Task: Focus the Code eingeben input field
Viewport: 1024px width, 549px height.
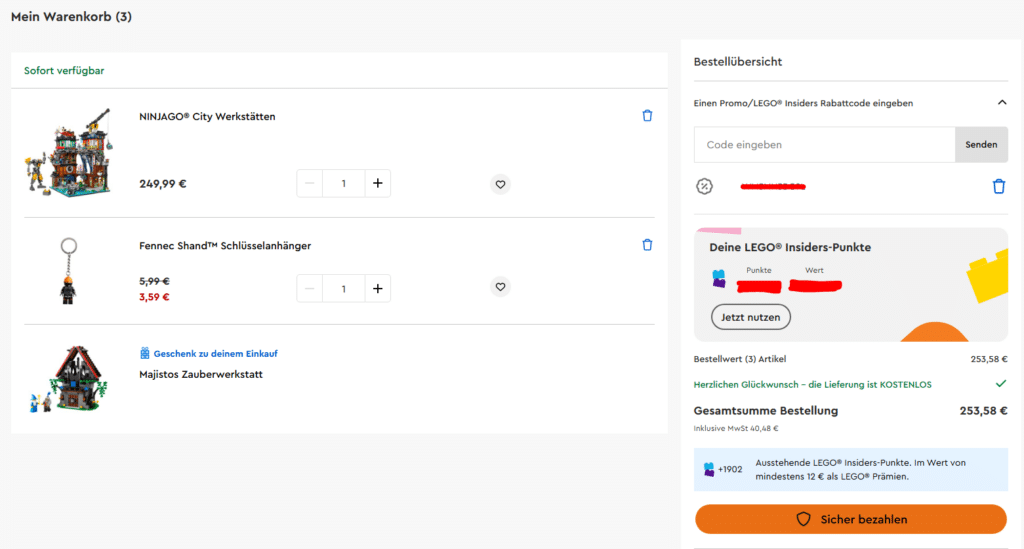Action: click(x=824, y=145)
